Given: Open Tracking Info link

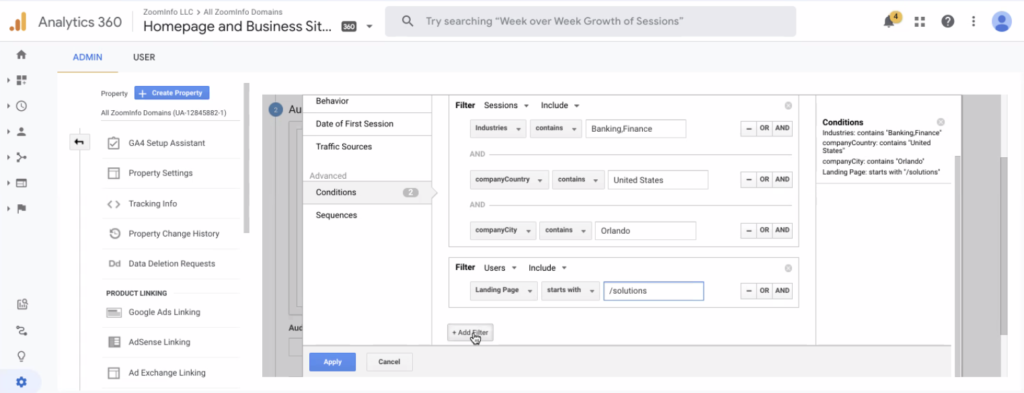Looking at the screenshot, I should click(x=153, y=204).
